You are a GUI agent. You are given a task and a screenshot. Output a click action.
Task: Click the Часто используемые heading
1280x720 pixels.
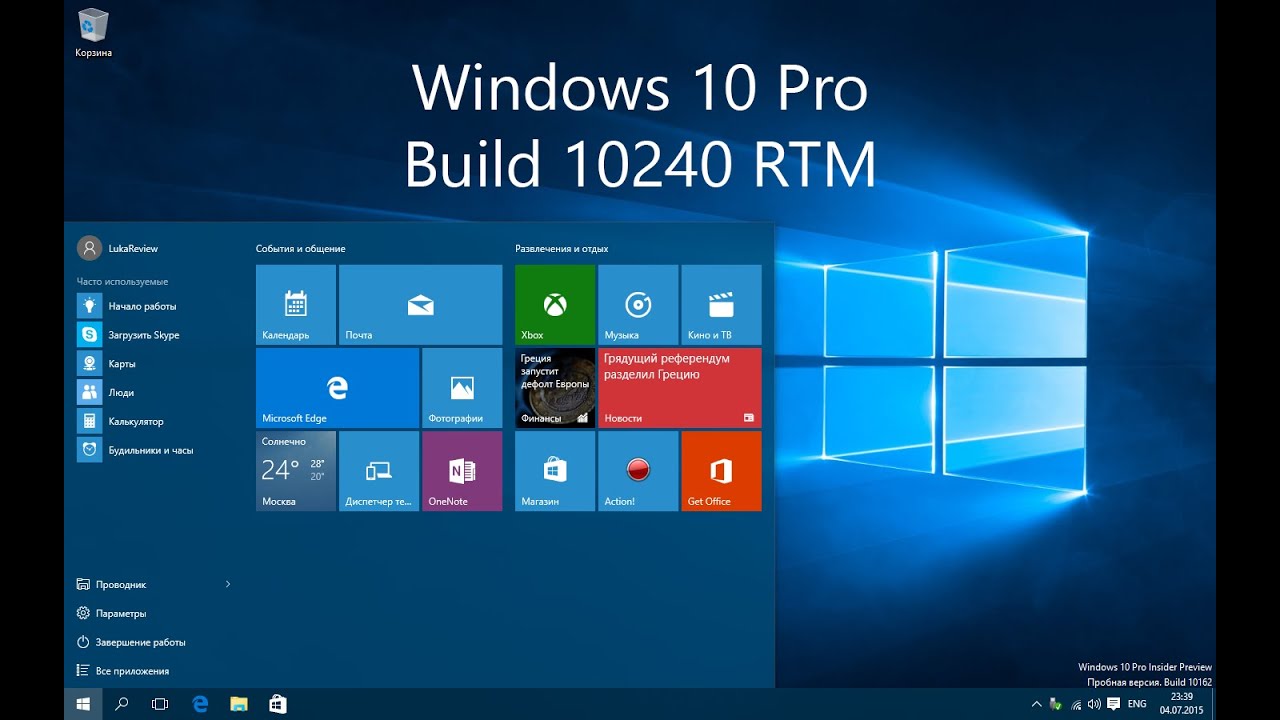pos(122,282)
